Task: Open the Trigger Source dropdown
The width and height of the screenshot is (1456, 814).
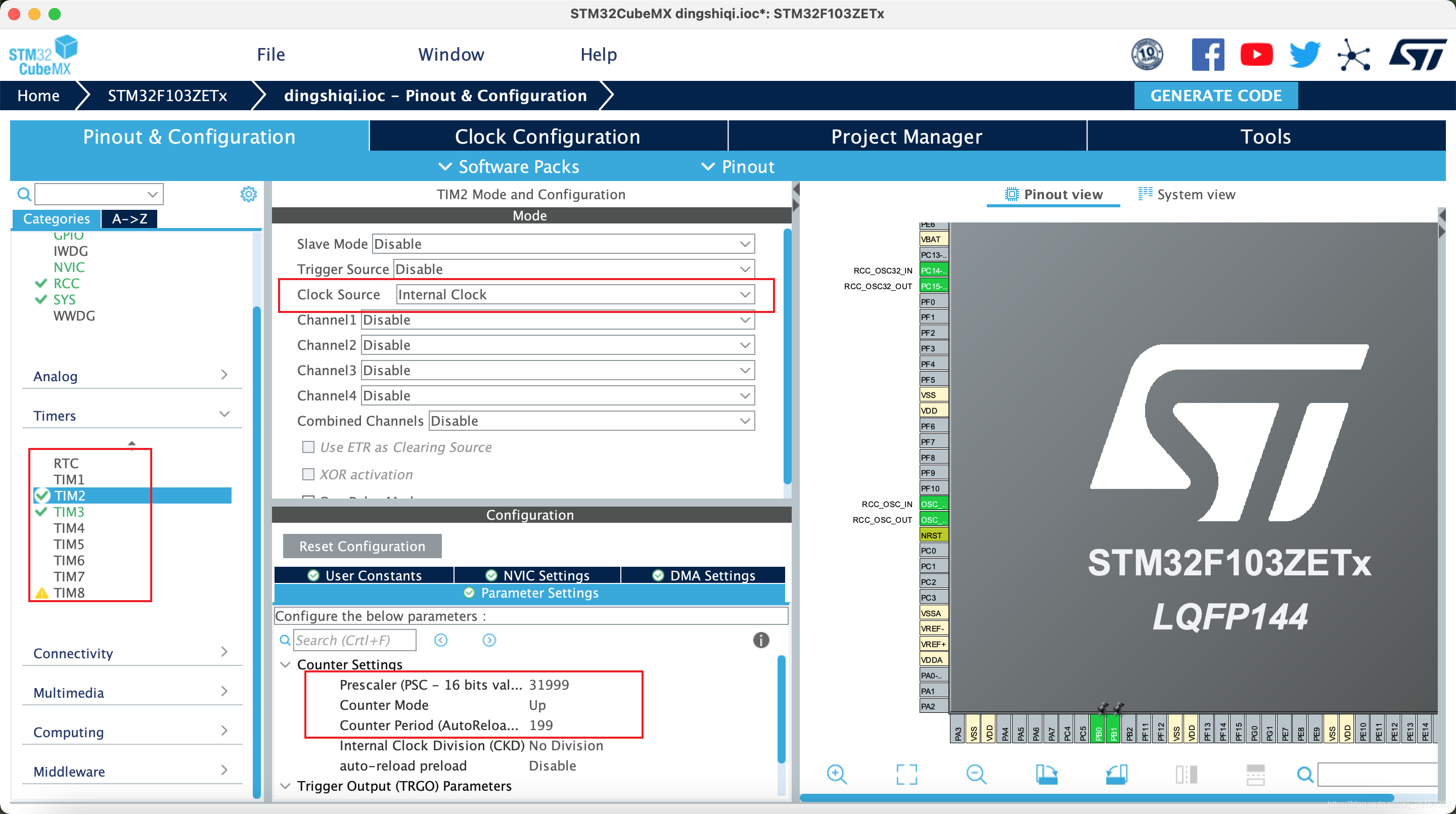Action: tap(574, 269)
